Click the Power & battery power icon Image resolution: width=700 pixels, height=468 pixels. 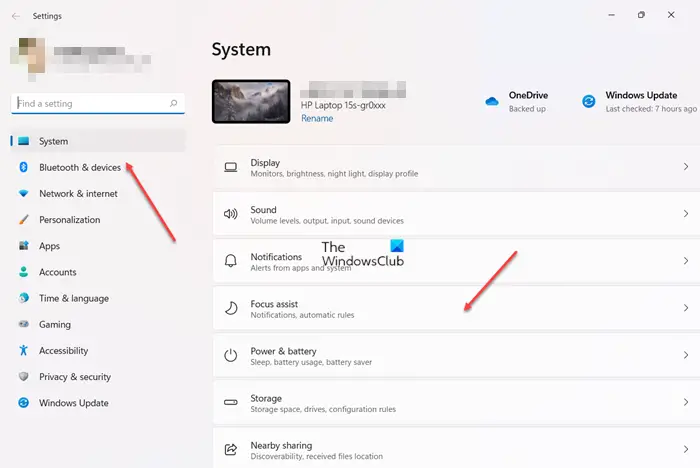coord(231,355)
